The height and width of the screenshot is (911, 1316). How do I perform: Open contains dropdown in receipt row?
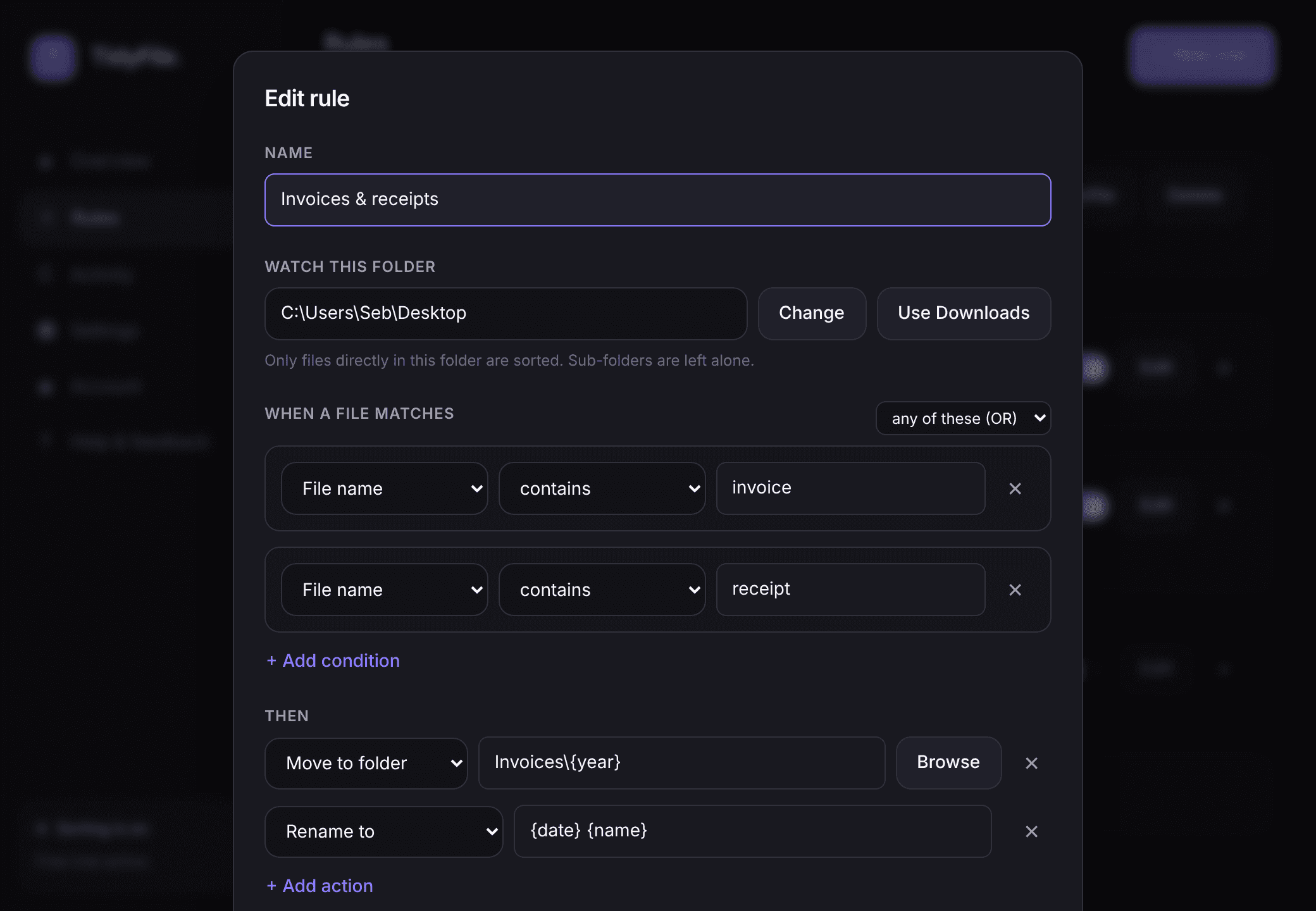(x=602, y=590)
